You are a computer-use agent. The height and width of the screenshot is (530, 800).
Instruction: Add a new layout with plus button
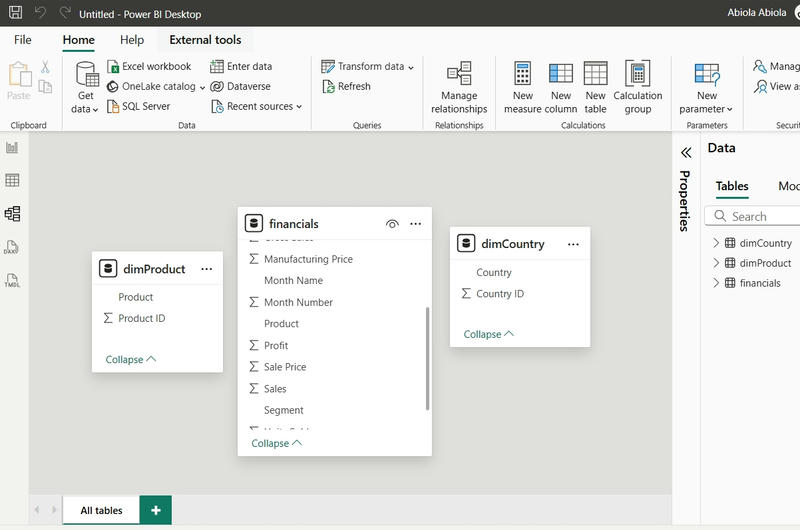156,510
